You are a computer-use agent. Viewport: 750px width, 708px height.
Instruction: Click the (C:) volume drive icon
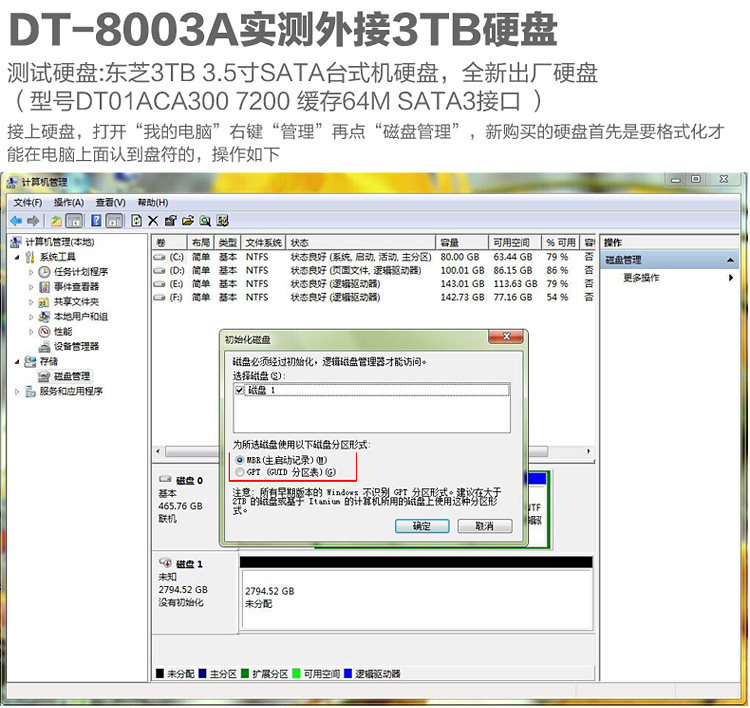pyautogui.click(x=160, y=257)
